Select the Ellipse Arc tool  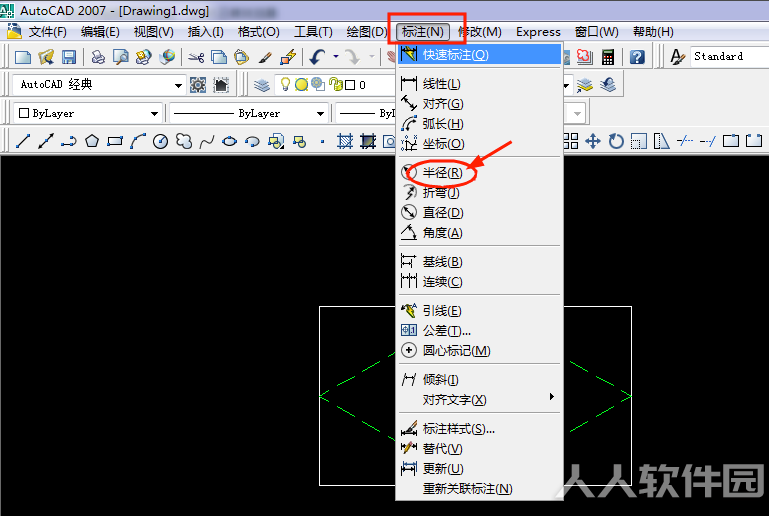[253, 141]
